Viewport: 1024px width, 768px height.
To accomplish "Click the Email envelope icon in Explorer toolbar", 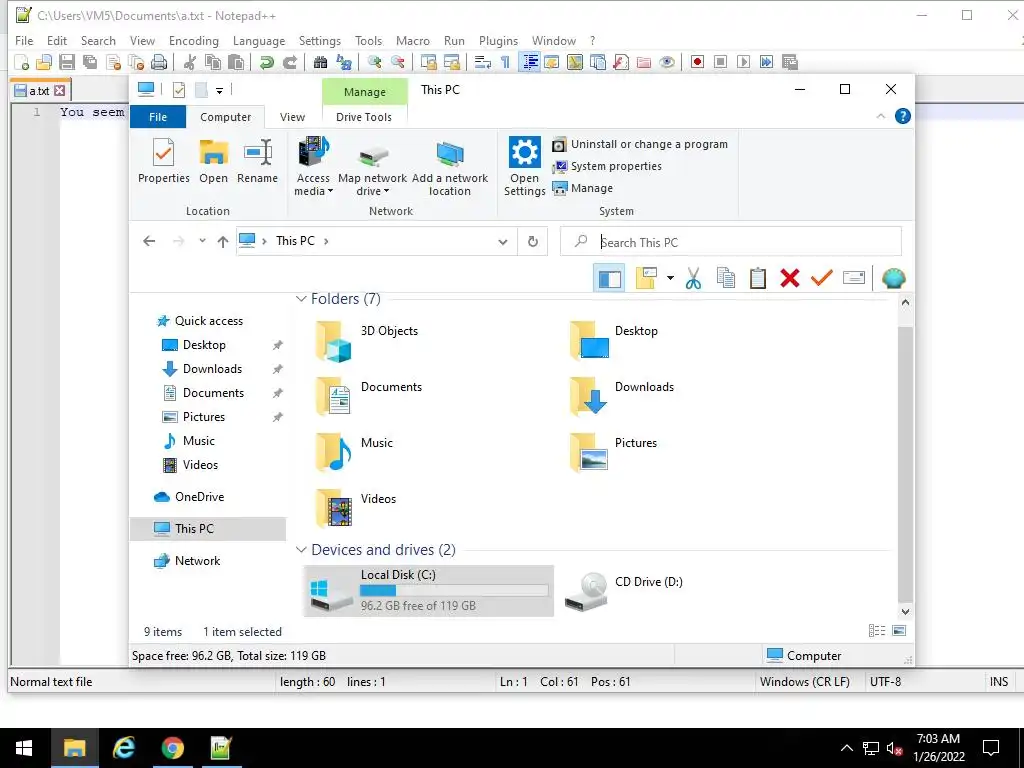I will (x=854, y=278).
